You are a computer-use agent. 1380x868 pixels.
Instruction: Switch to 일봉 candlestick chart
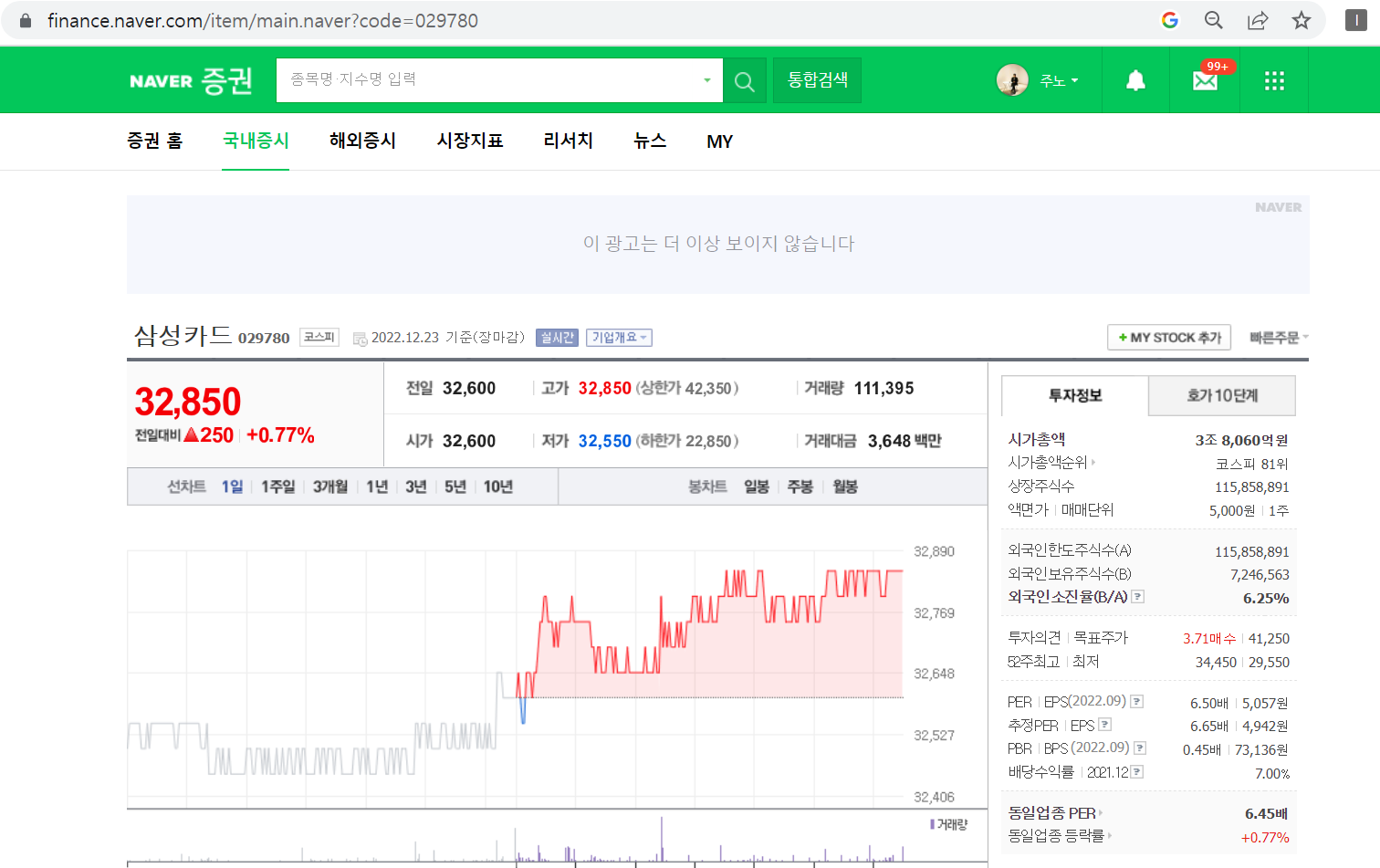[757, 486]
